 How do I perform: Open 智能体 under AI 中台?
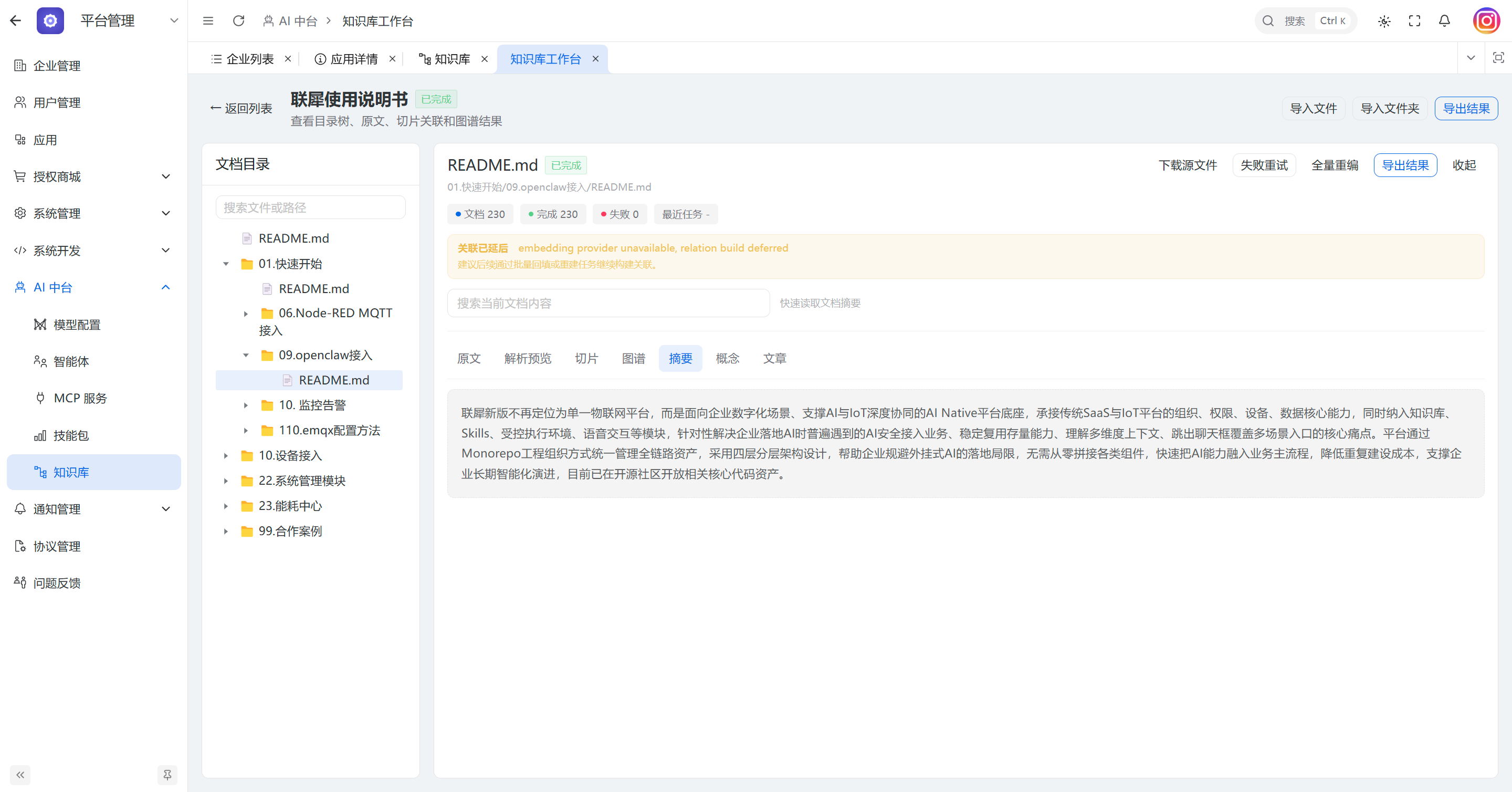point(94,362)
